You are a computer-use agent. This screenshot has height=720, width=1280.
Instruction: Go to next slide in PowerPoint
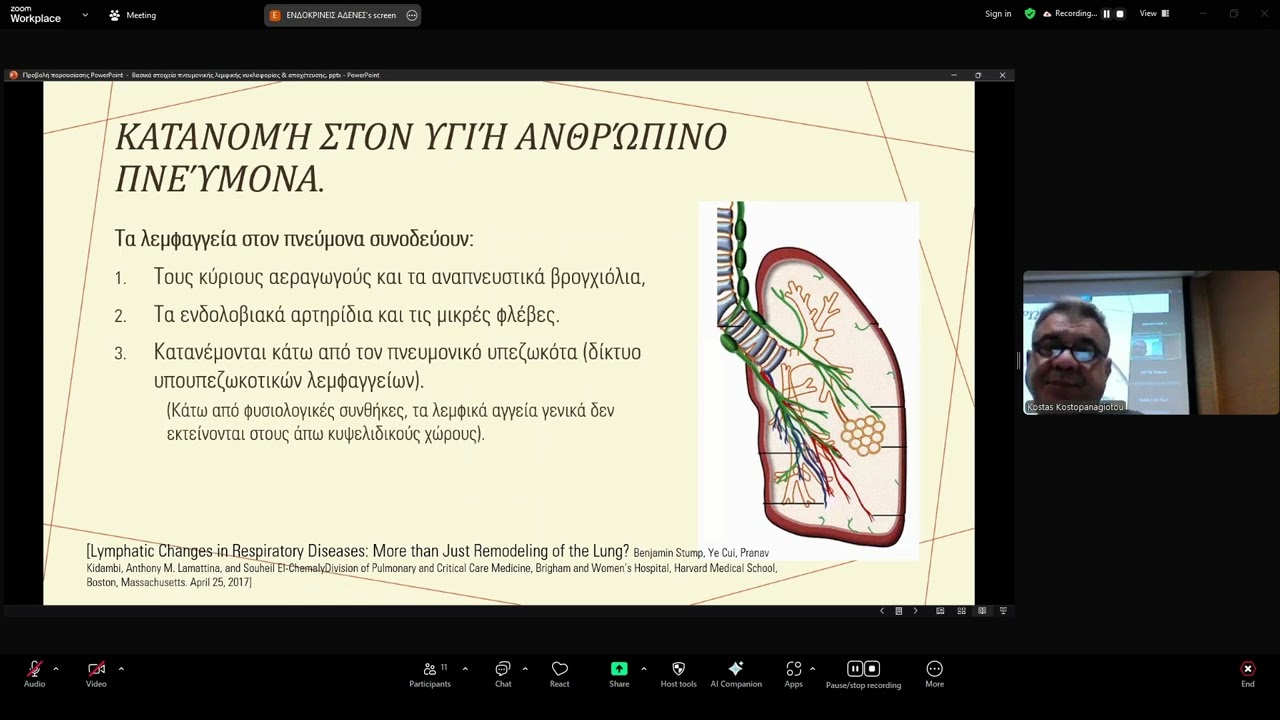pyautogui.click(x=915, y=611)
